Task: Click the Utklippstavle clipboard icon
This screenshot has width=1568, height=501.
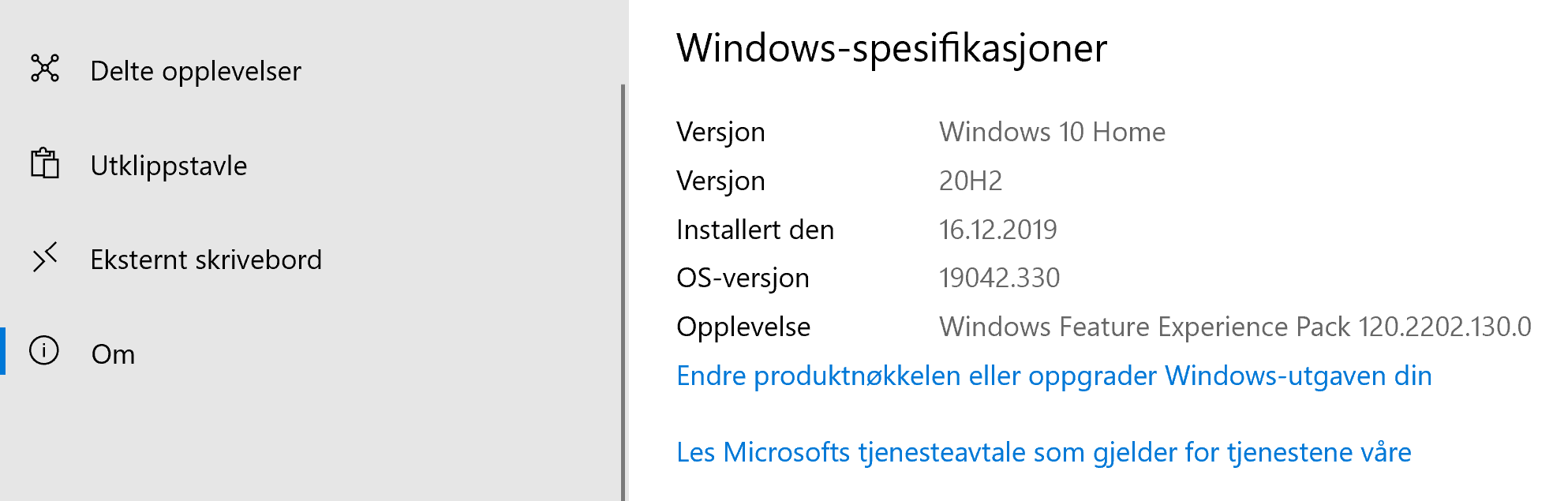Action: (x=45, y=163)
